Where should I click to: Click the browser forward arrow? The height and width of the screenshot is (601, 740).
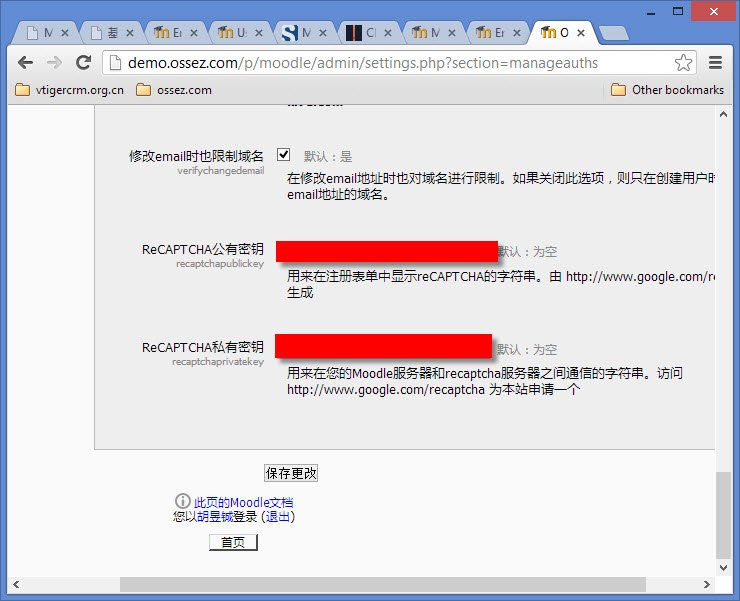tap(54, 62)
